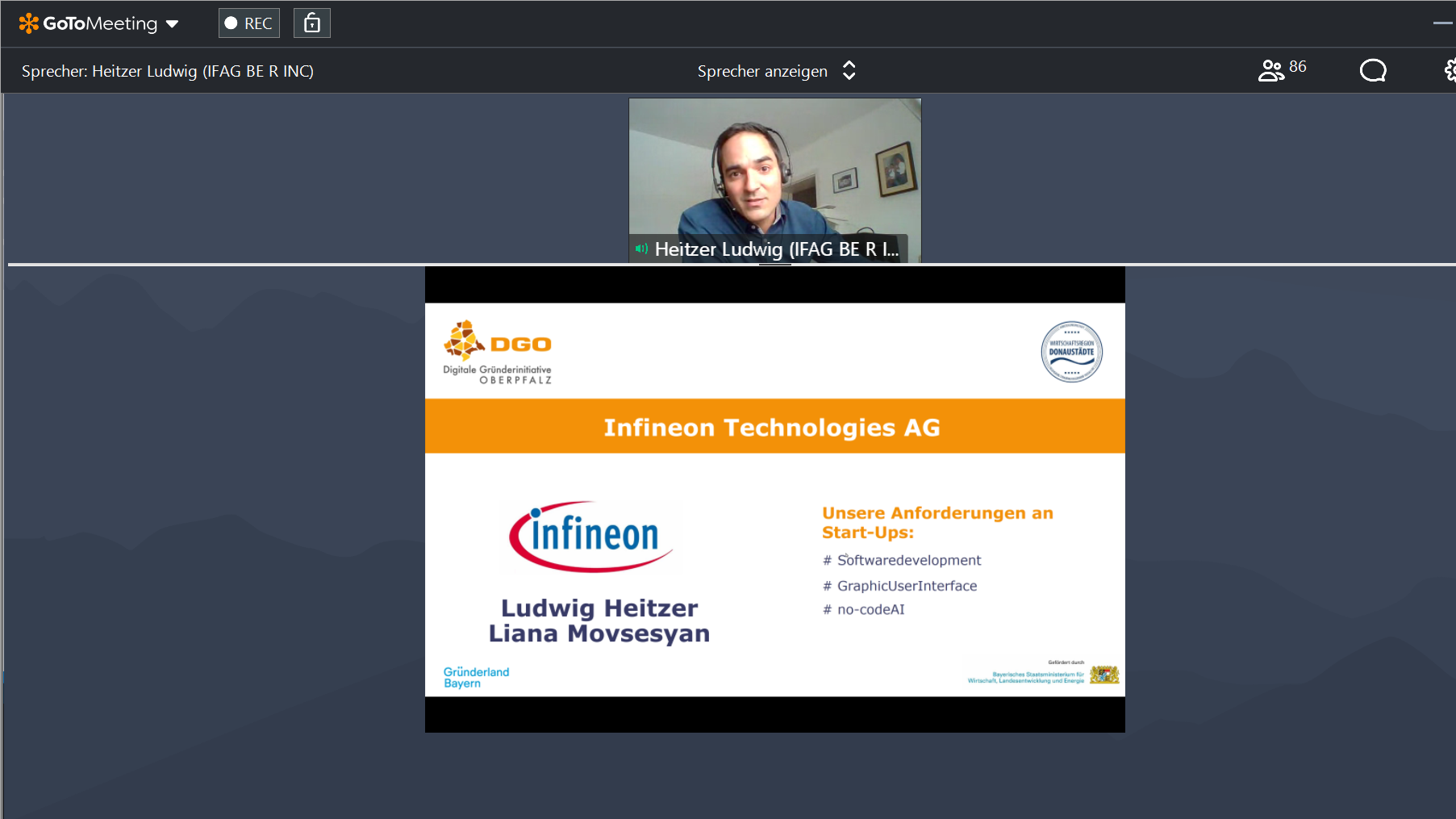The width and height of the screenshot is (1456, 819).
Task: Click the Donaustädte round badge
Action: coord(1071,352)
